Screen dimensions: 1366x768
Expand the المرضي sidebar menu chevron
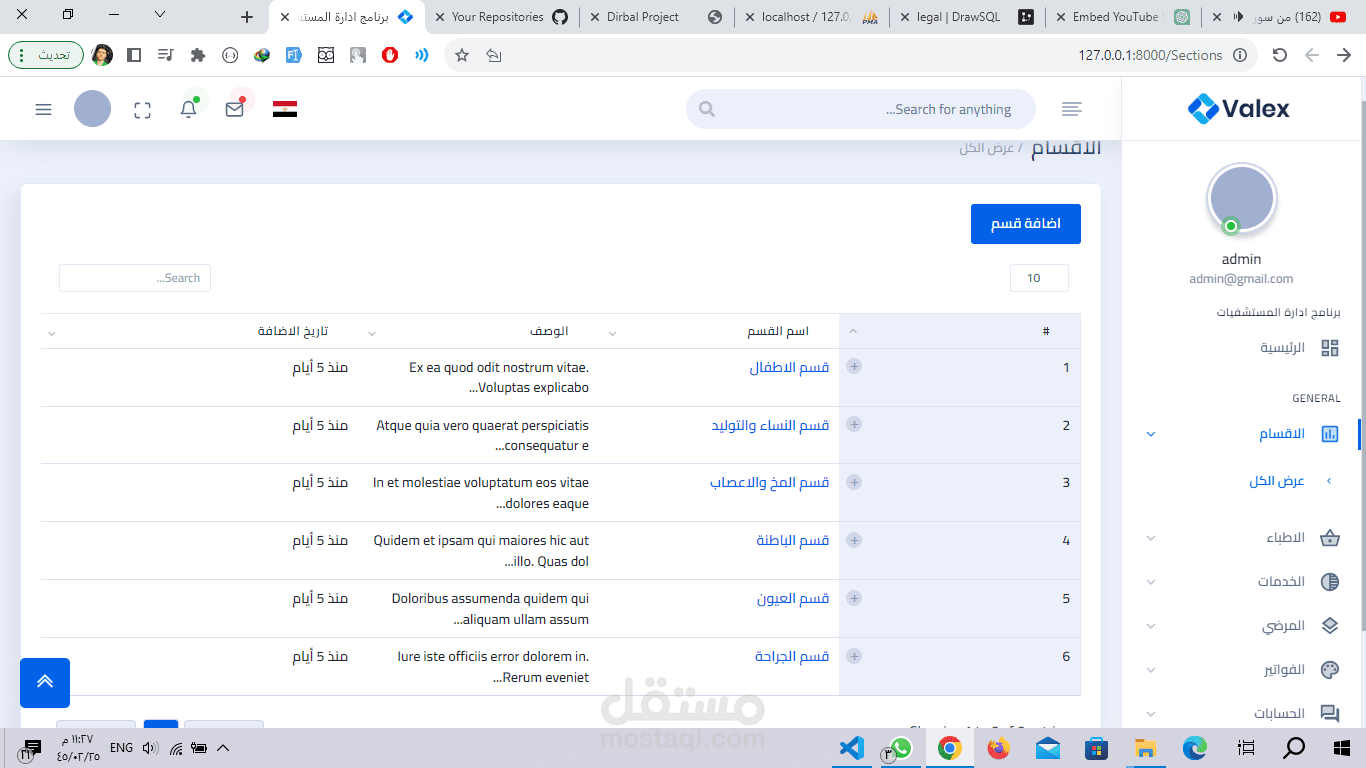[1151, 626]
